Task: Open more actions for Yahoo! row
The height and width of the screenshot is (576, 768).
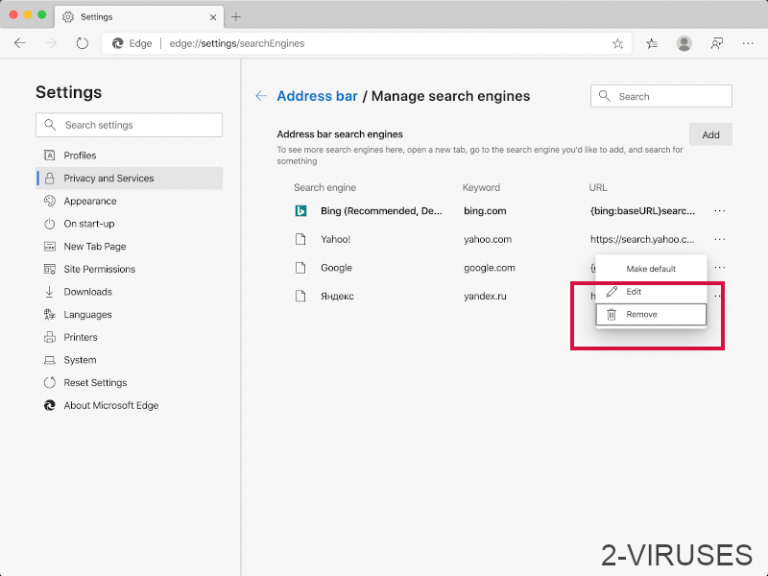Action: point(719,240)
